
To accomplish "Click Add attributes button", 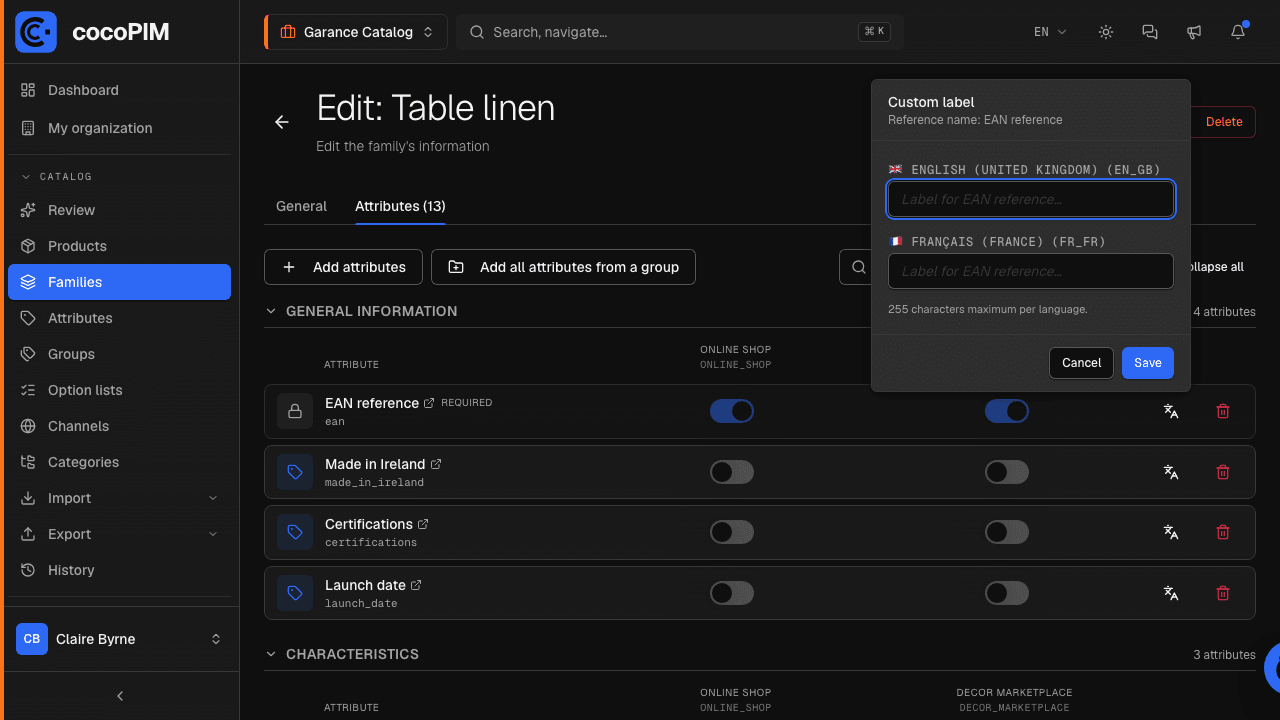I will point(343,267).
